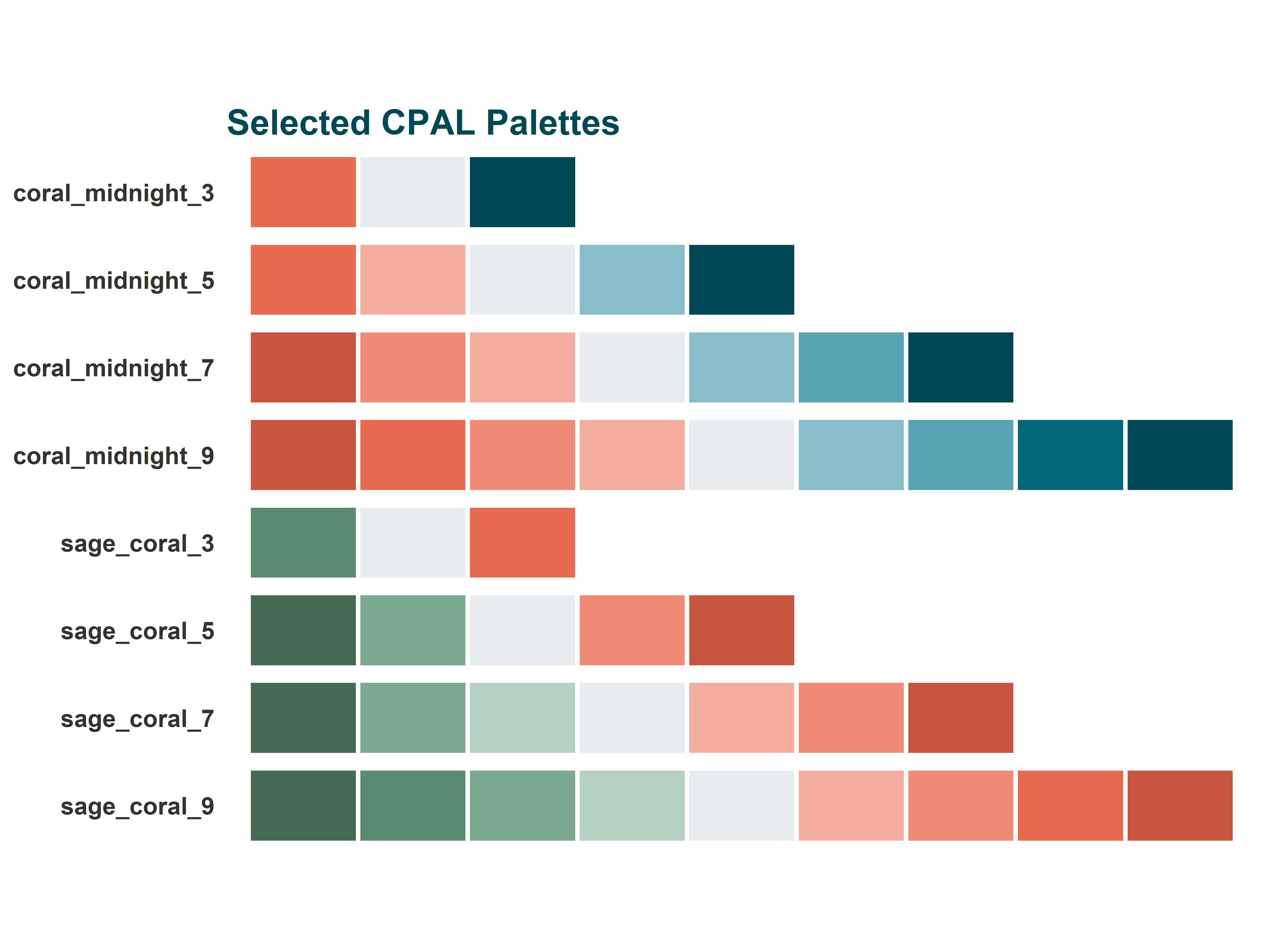Click the coral_midnight_3 palette name

point(114,193)
